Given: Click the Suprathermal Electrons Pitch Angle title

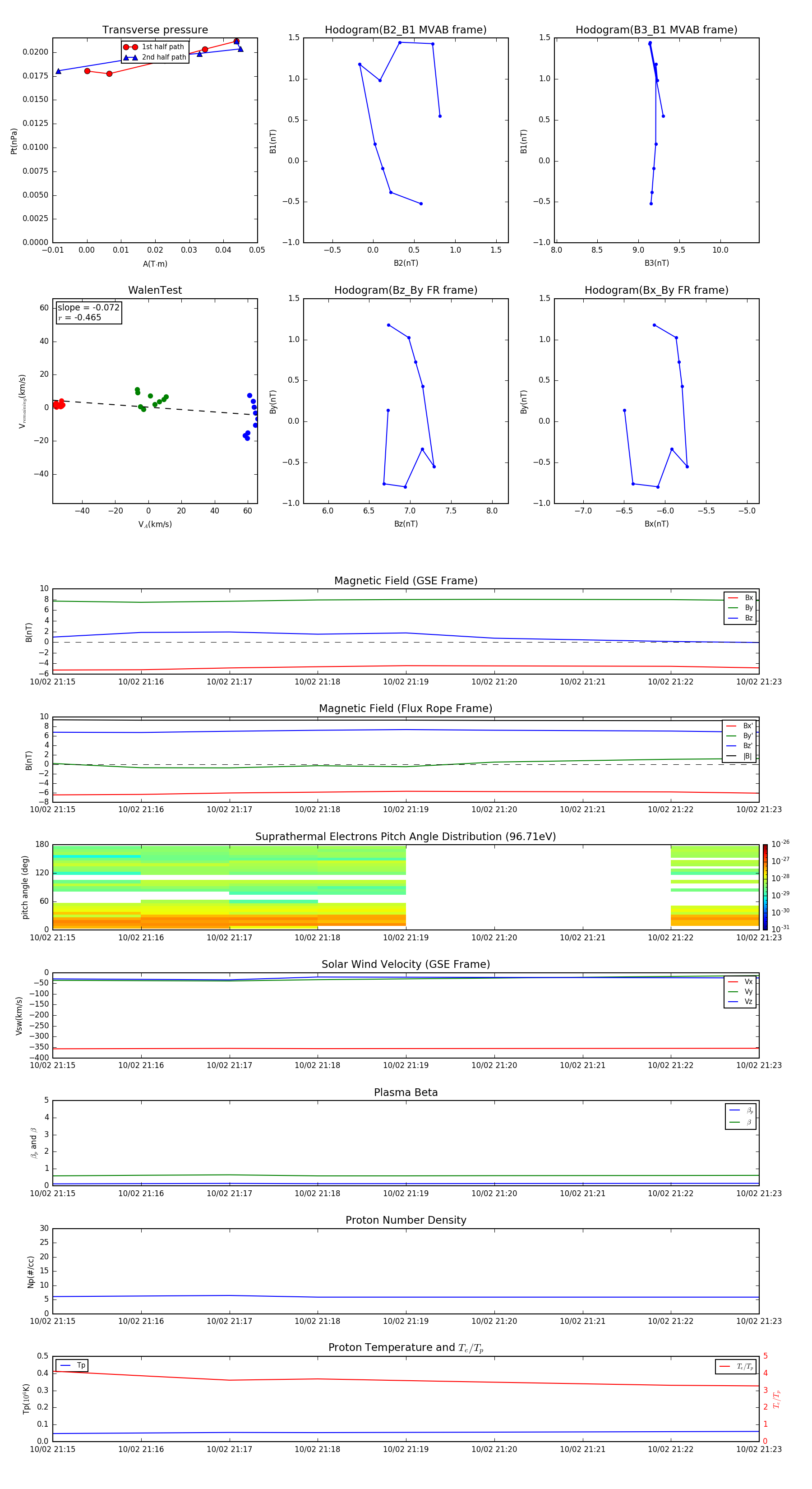Looking at the screenshot, I should click(406, 837).
